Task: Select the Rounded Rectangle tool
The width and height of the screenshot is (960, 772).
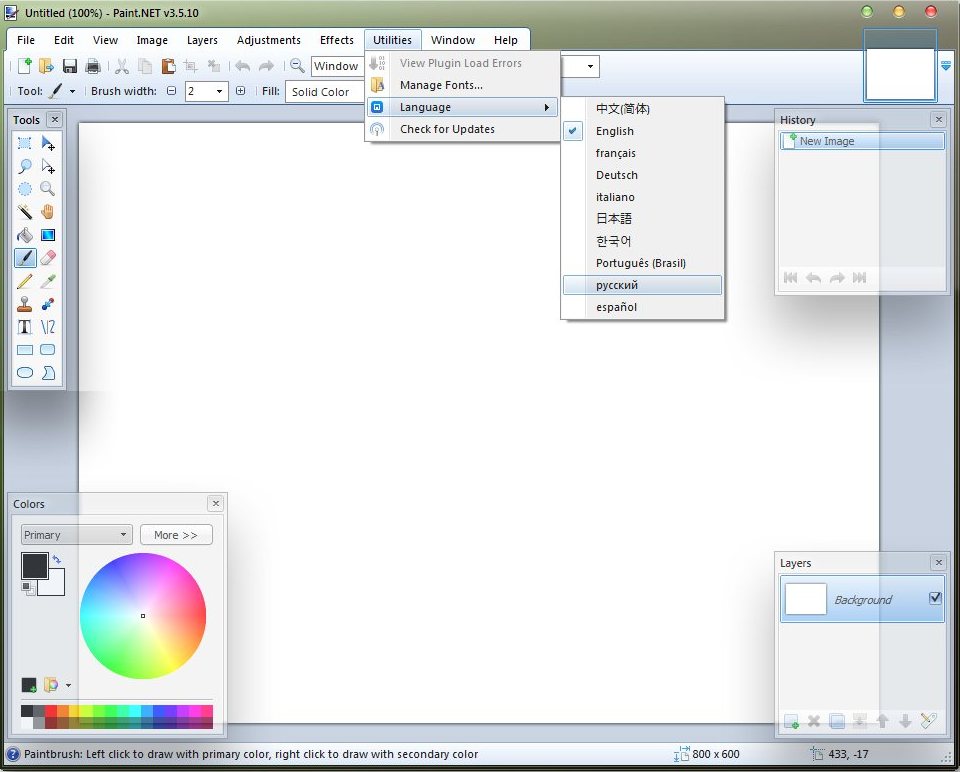Action: (48, 350)
